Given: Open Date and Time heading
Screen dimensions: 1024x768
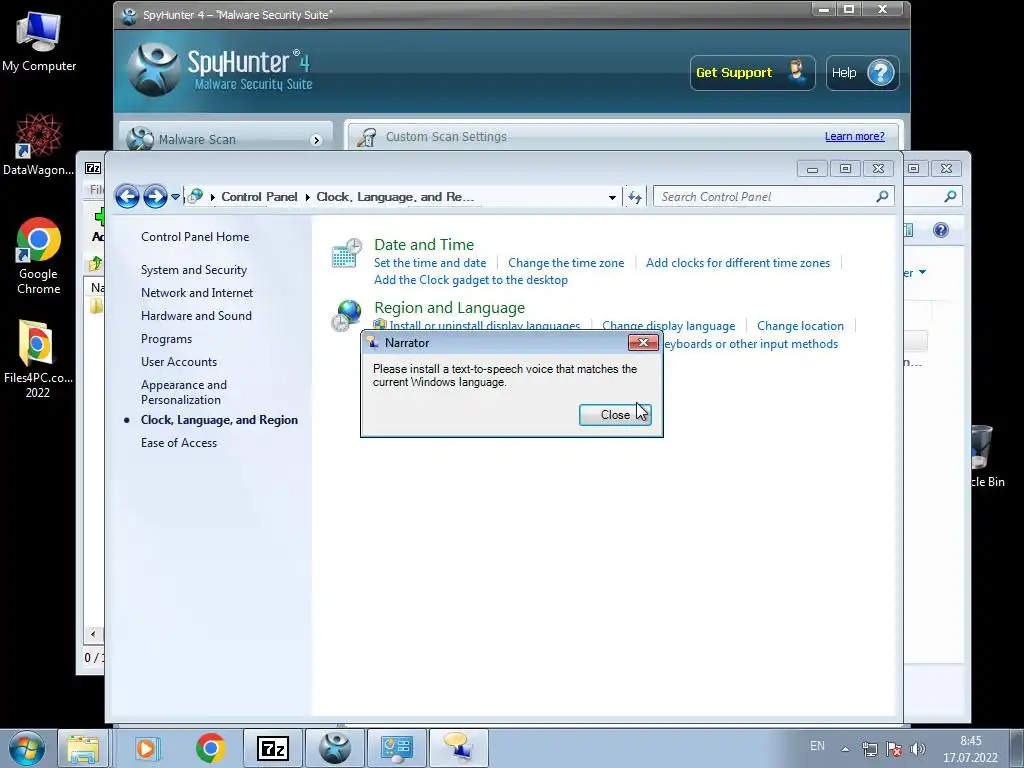Looking at the screenshot, I should click(424, 244).
